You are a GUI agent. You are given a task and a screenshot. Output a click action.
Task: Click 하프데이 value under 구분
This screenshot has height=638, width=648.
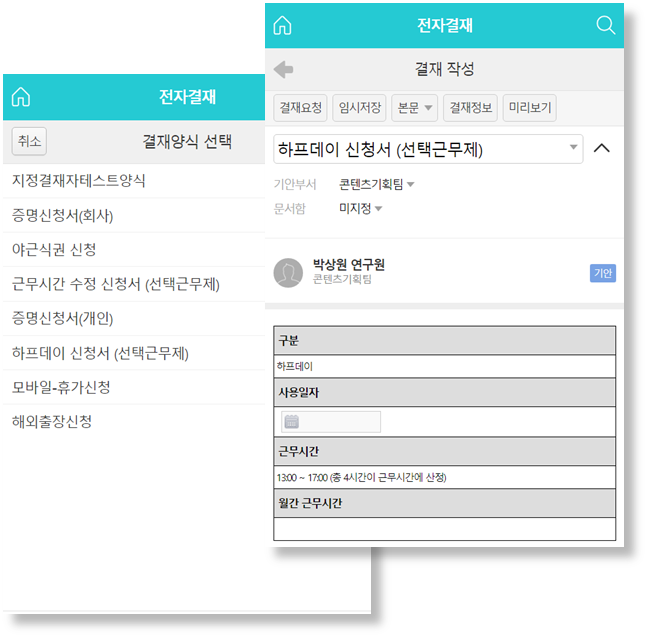[295, 366]
